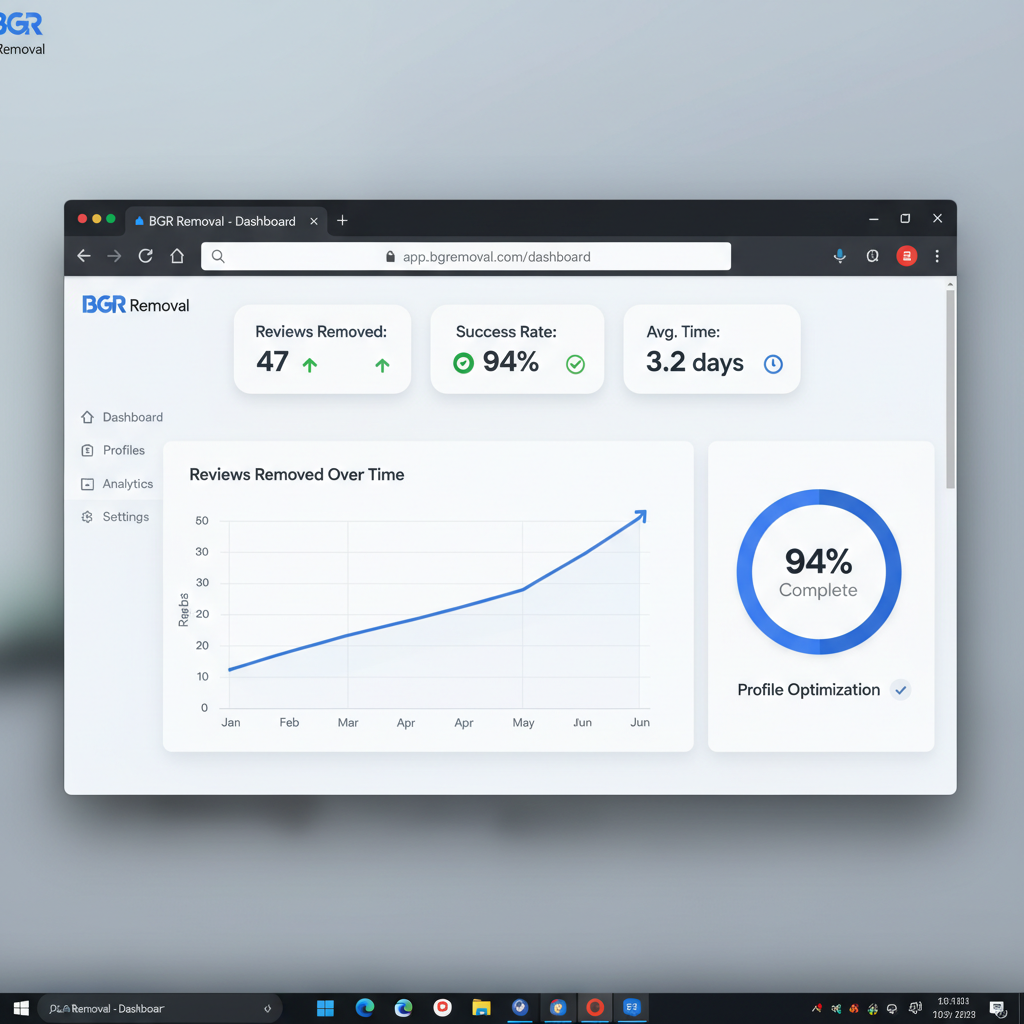Image resolution: width=1024 pixels, height=1024 pixels.
Task: Click the Reviews Removed Over Time heading
Action: [296, 475]
